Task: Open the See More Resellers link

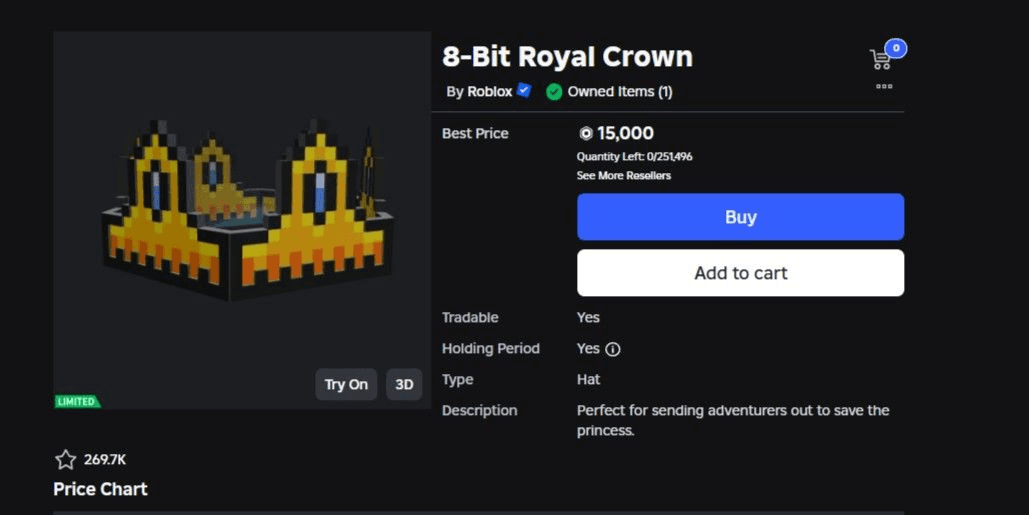Action: (x=623, y=176)
